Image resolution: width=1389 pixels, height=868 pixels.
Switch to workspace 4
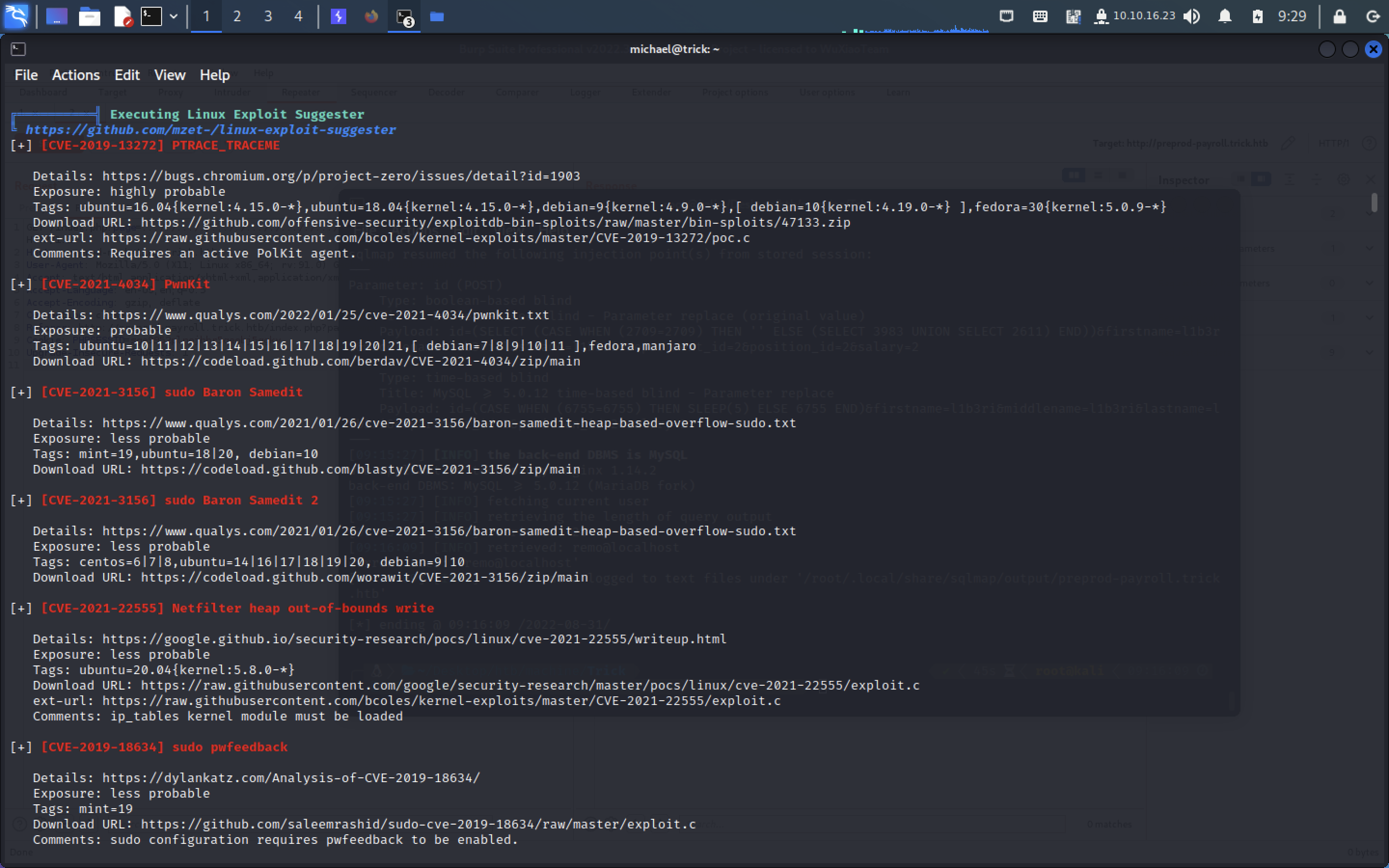(x=299, y=16)
